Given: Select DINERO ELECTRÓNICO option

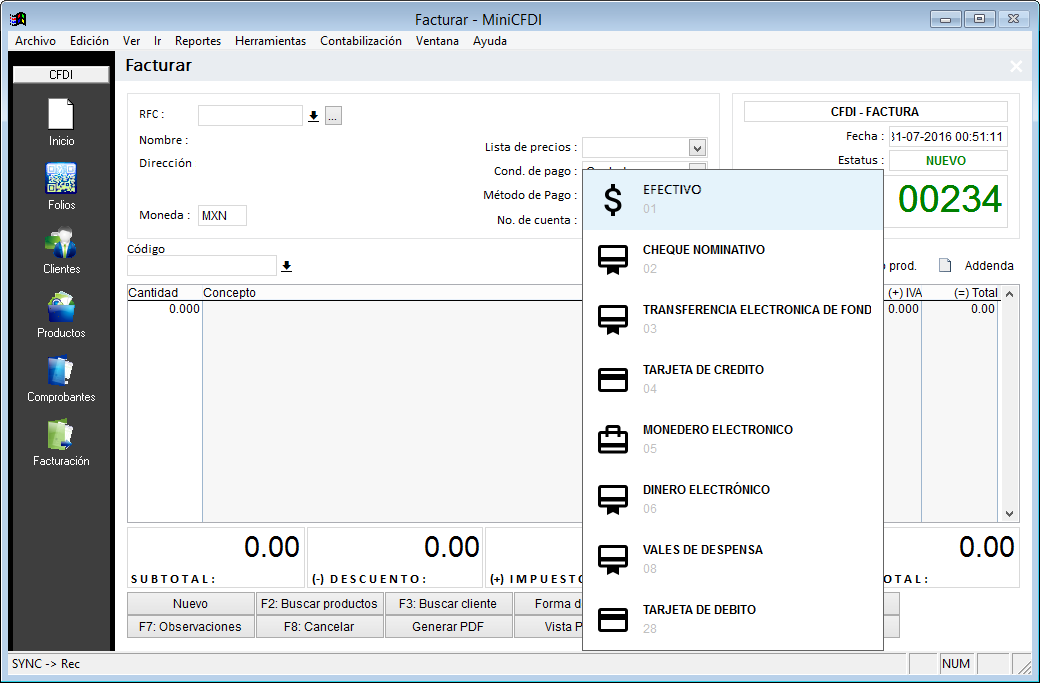Looking at the screenshot, I should 733,499.
